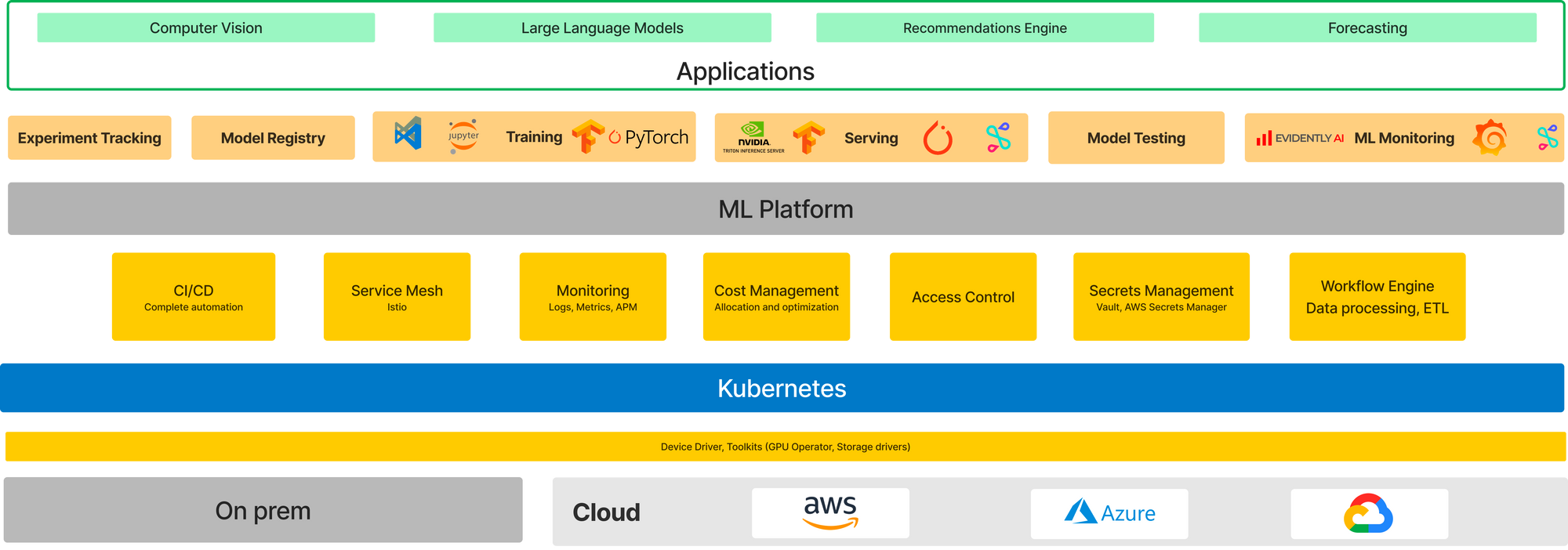This screenshot has height=550, width=1568.
Task: Select the Secrets Management tile
Action: [x=1161, y=297]
